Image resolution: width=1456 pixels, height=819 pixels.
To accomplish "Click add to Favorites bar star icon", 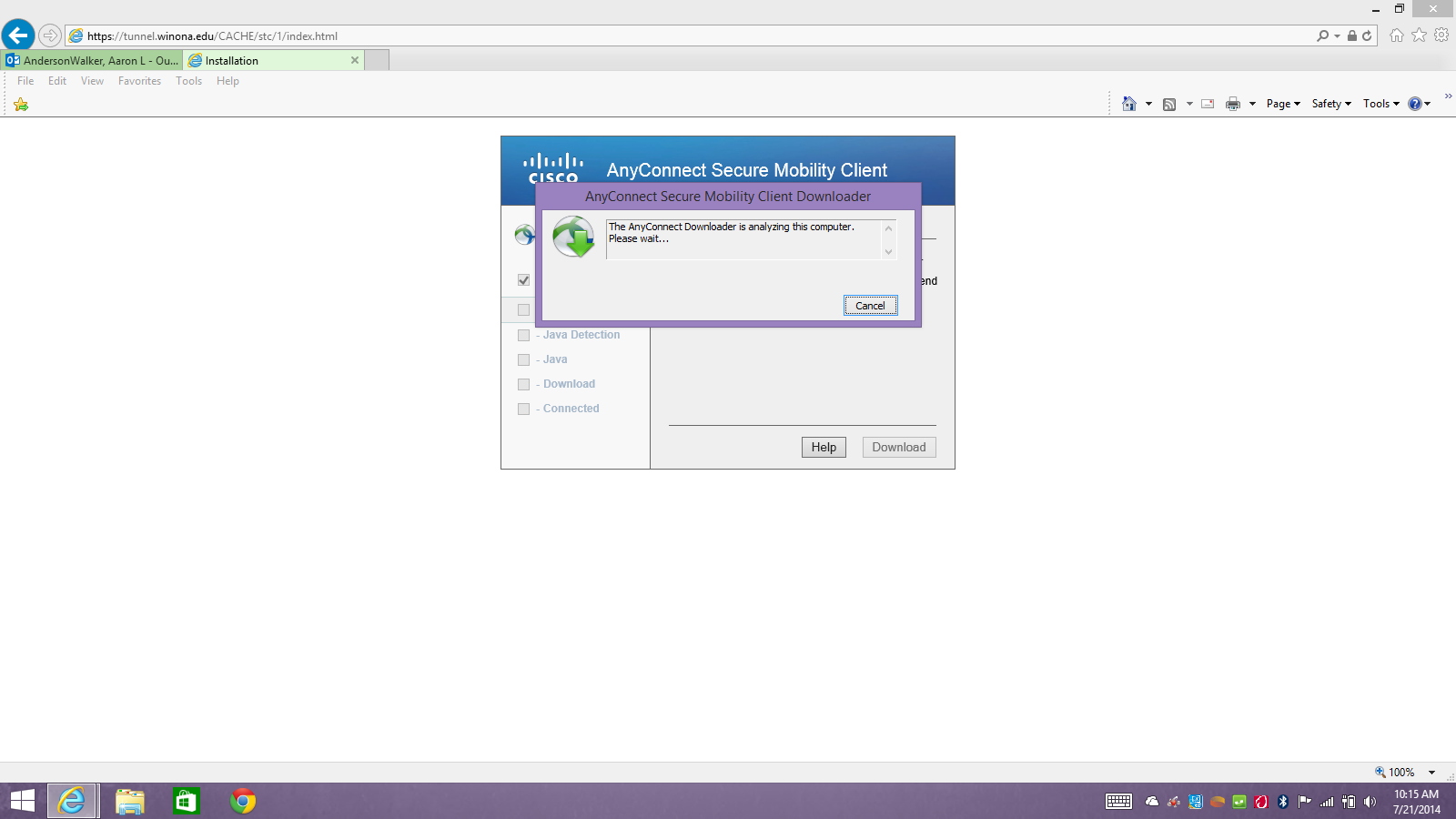I will pyautogui.click(x=21, y=105).
